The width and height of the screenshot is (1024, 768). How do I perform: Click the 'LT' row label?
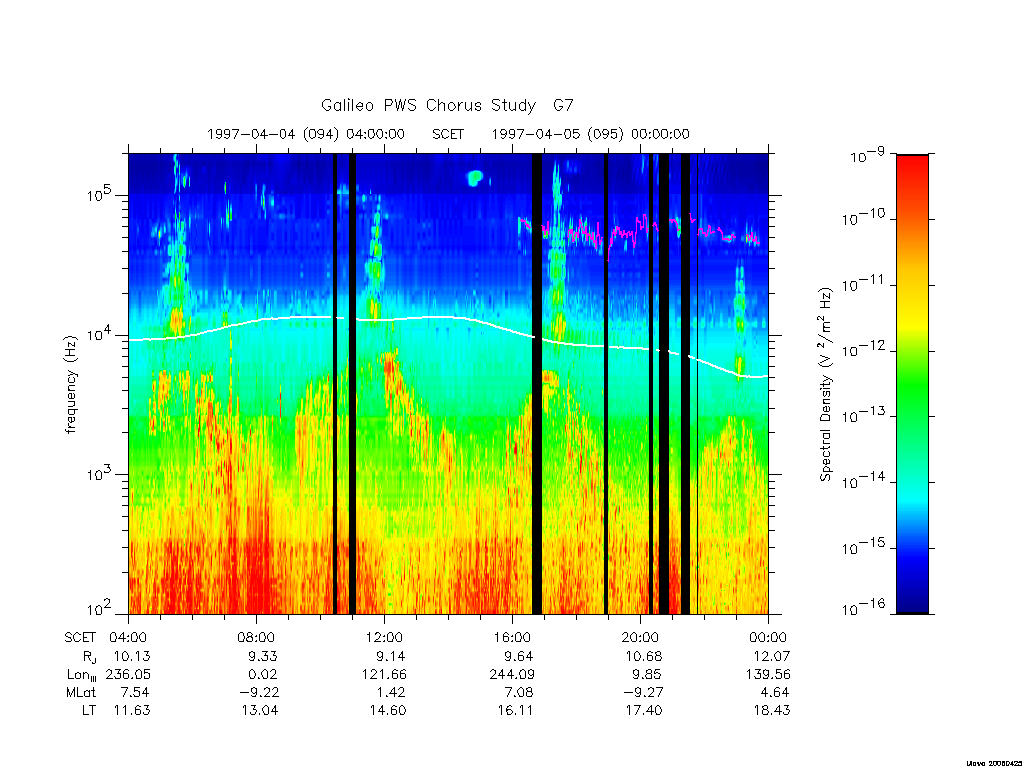pos(89,710)
